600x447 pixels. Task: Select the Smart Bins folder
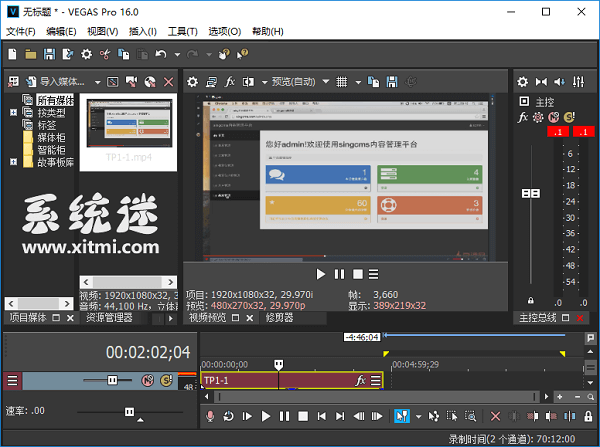click(x=51, y=150)
